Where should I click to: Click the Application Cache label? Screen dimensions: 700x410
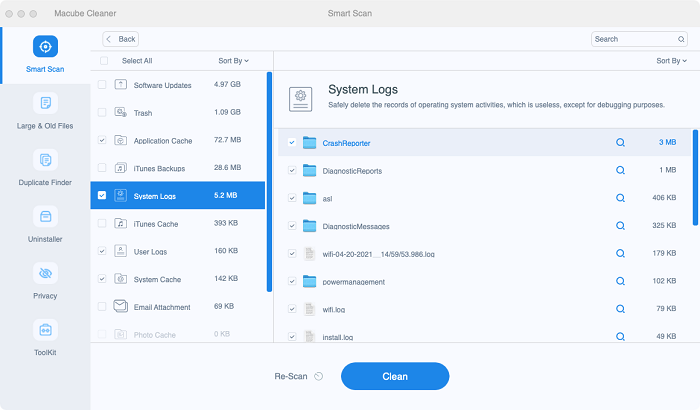pyautogui.click(x=163, y=141)
